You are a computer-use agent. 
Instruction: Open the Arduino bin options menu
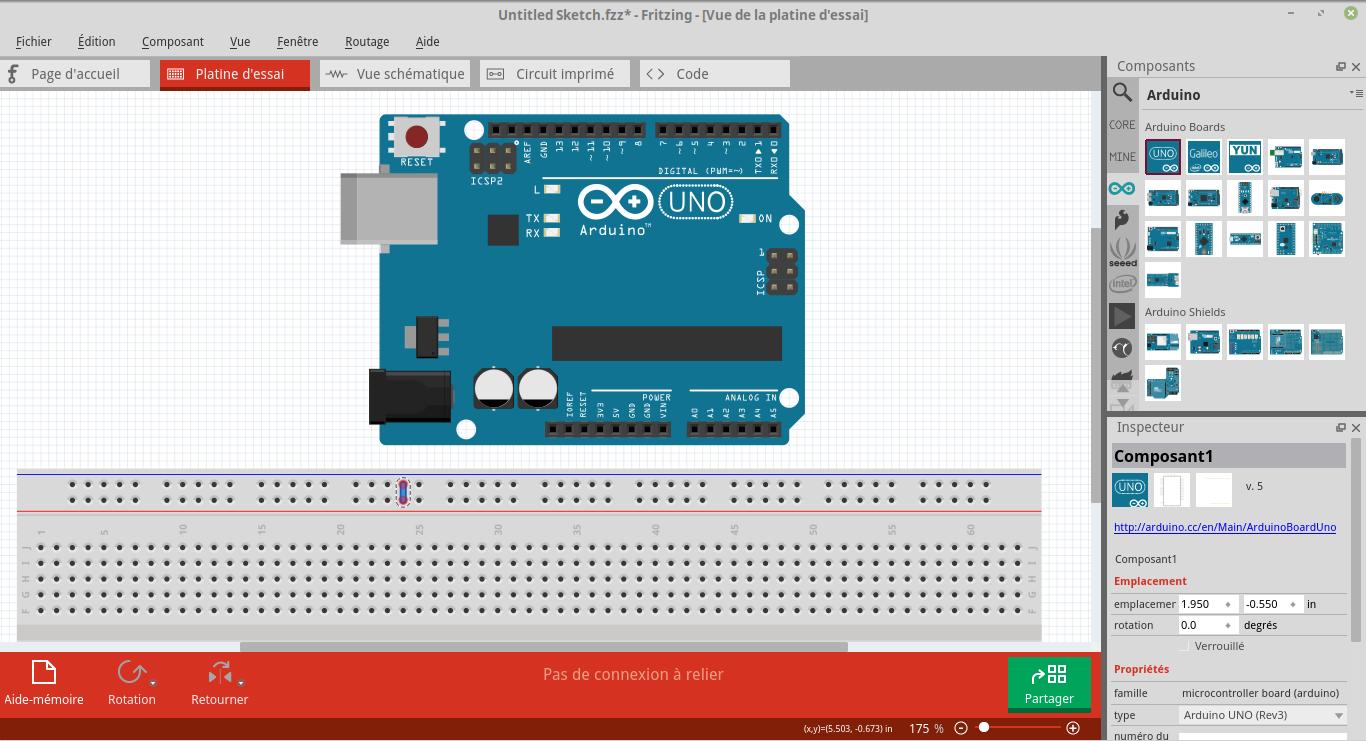coord(1355,93)
